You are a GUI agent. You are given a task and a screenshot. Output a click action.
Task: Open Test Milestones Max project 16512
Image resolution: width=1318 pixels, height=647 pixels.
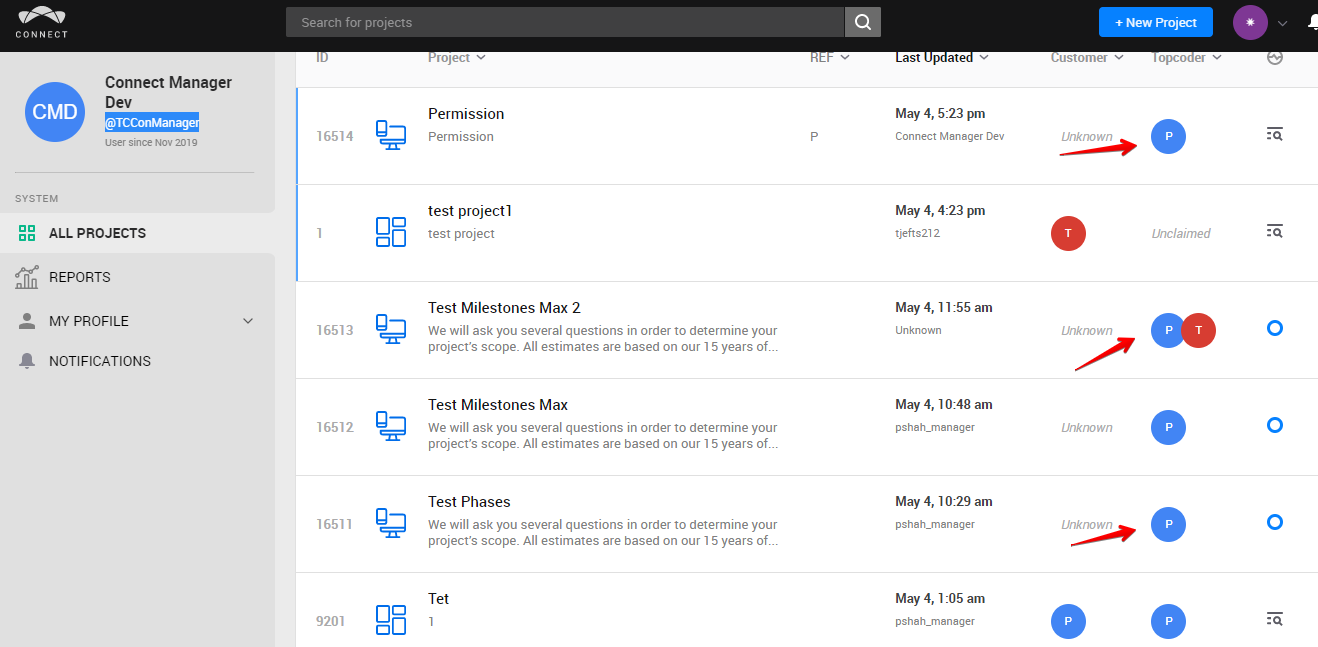pos(498,405)
